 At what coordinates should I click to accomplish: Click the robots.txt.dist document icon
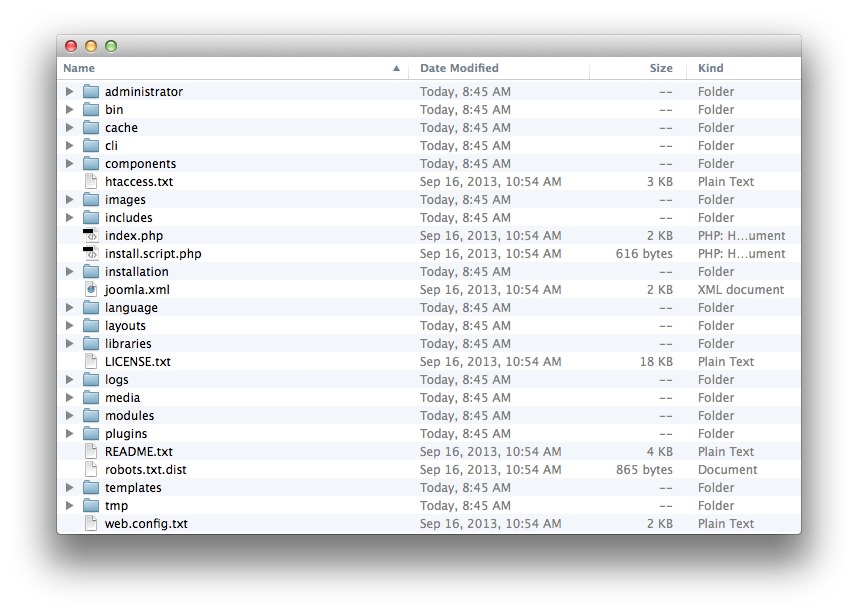[x=91, y=470]
